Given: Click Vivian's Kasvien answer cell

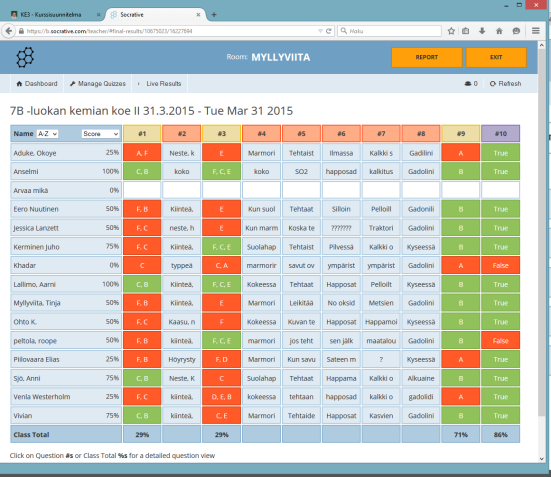Looking at the screenshot, I should (381, 415).
